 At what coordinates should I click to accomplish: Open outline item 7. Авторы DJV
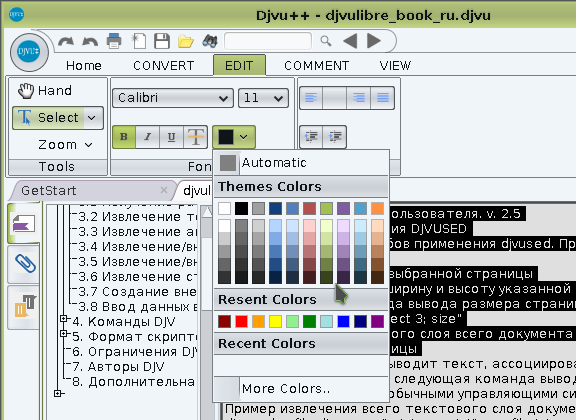coord(118,367)
